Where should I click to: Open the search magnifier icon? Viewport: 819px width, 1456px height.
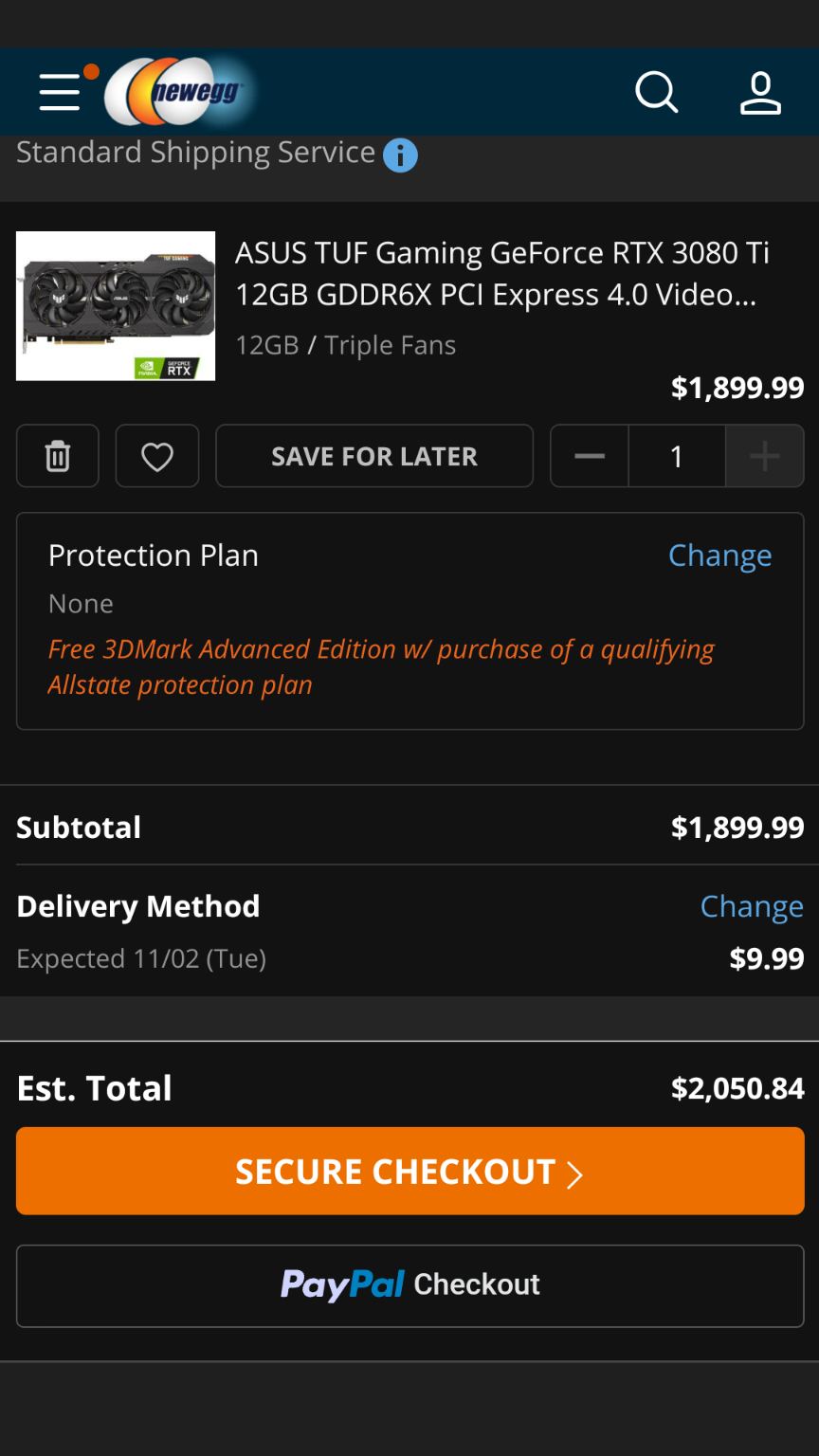pyautogui.click(x=656, y=93)
